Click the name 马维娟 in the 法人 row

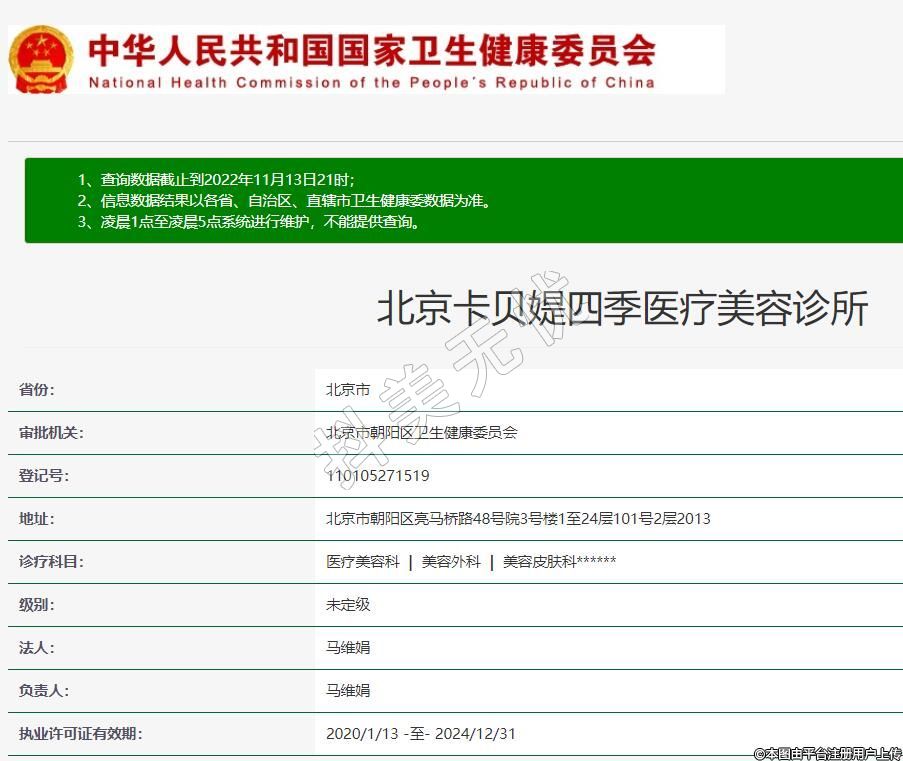tap(348, 648)
